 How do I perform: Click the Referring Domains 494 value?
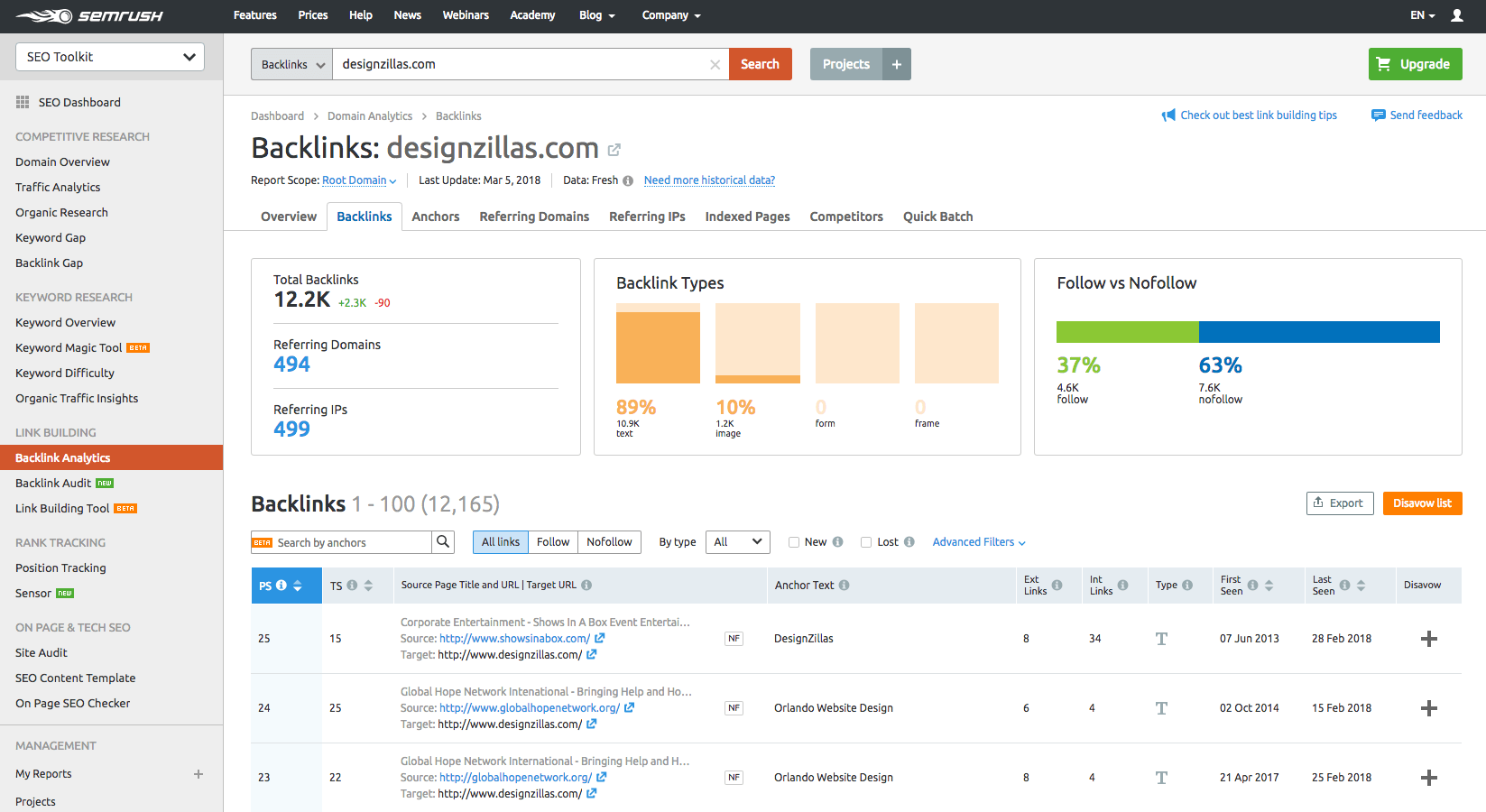pyautogui.click(x=291, y=364)
